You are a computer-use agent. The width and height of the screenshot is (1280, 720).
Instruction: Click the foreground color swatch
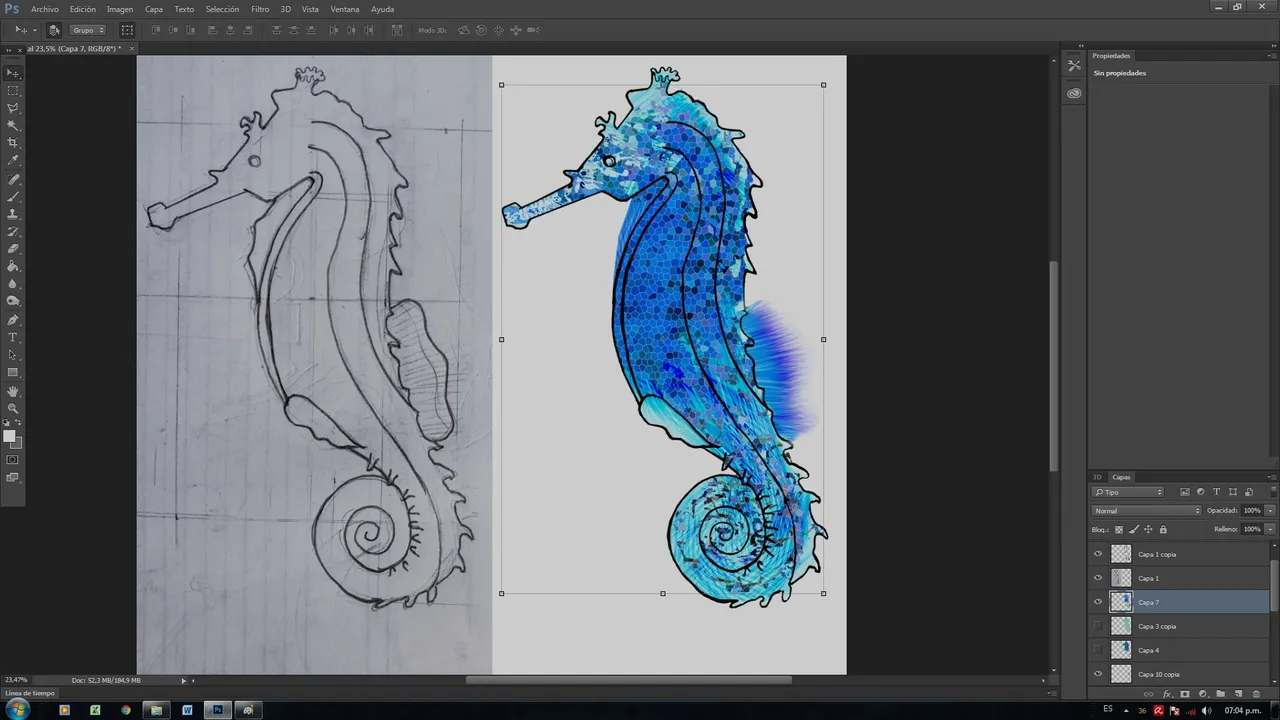[9, 436]
